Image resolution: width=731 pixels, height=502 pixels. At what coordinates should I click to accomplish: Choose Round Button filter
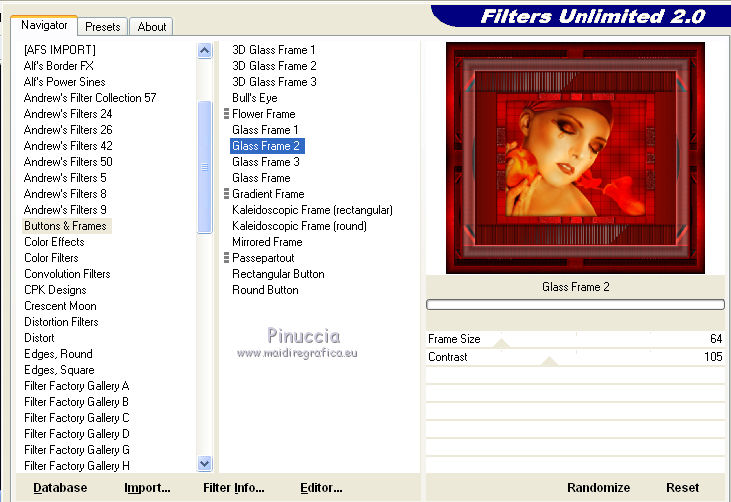(265, 290)
